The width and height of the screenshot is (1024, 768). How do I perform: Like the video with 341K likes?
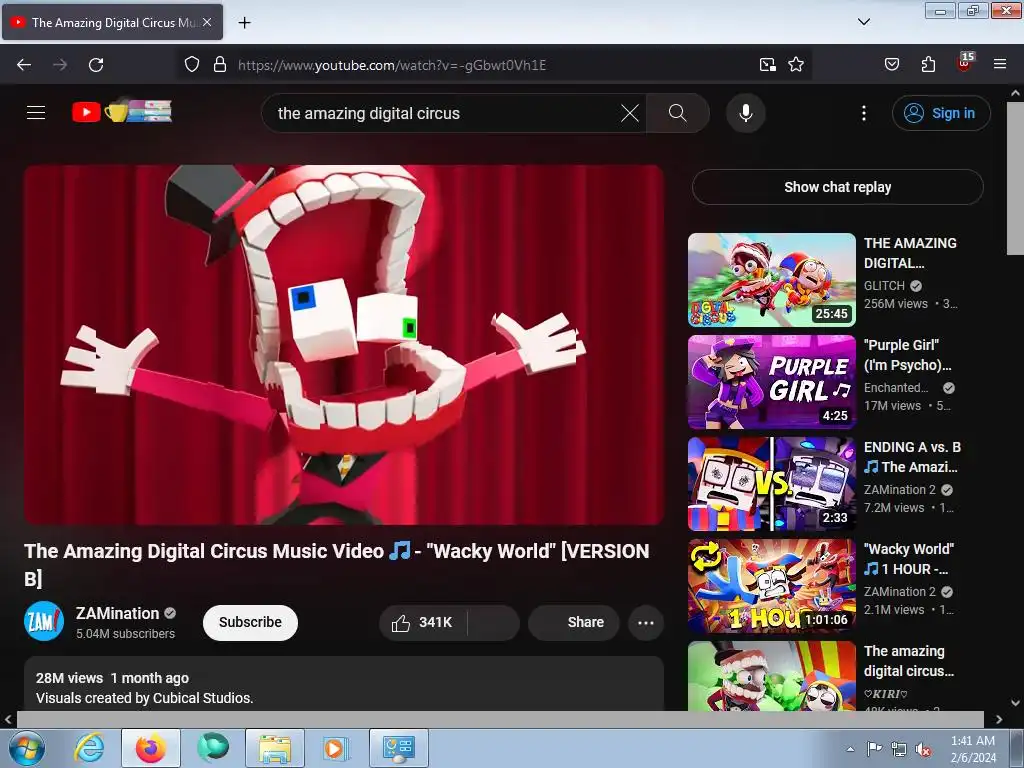tap(423, 622)
